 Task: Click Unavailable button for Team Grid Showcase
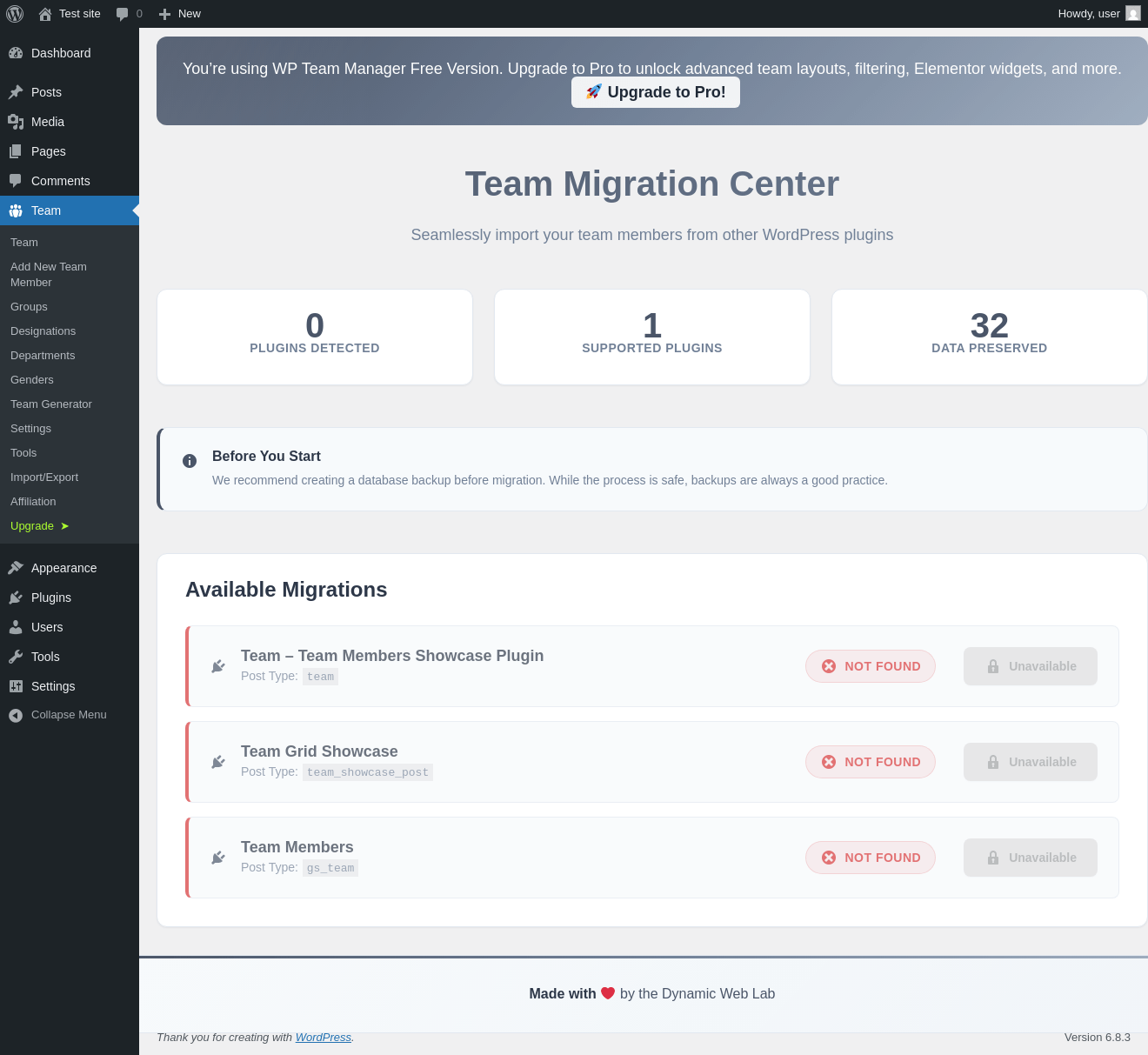point(1031,762)
